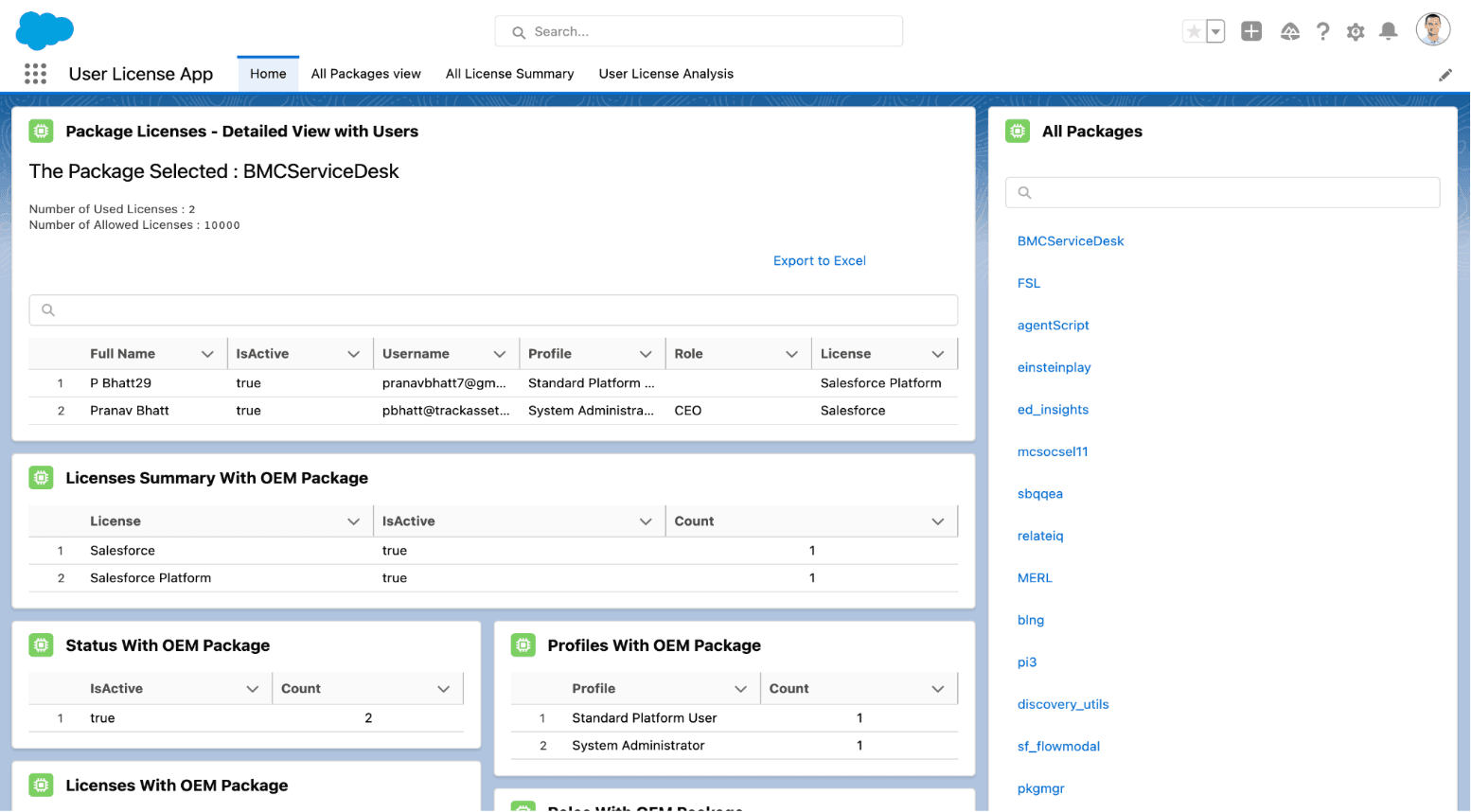Select the blng package link

coord(1030,620)
